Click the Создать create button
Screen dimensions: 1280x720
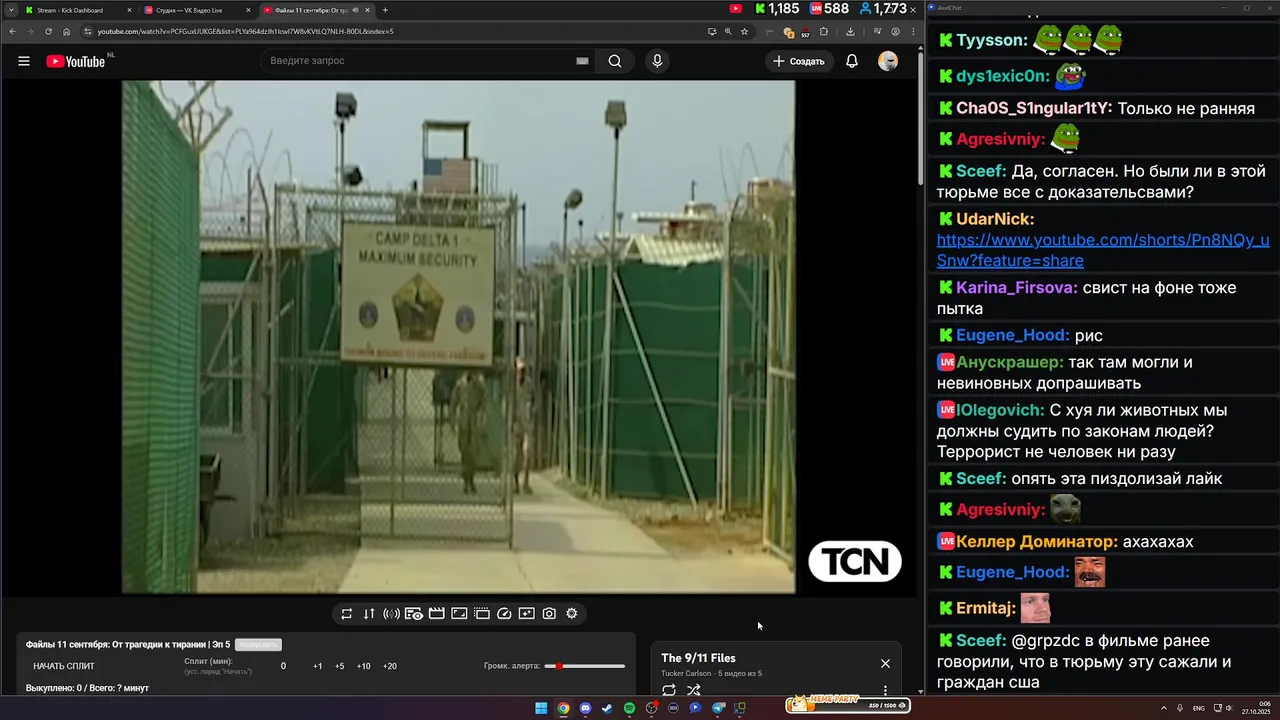(x=798, y=61)
